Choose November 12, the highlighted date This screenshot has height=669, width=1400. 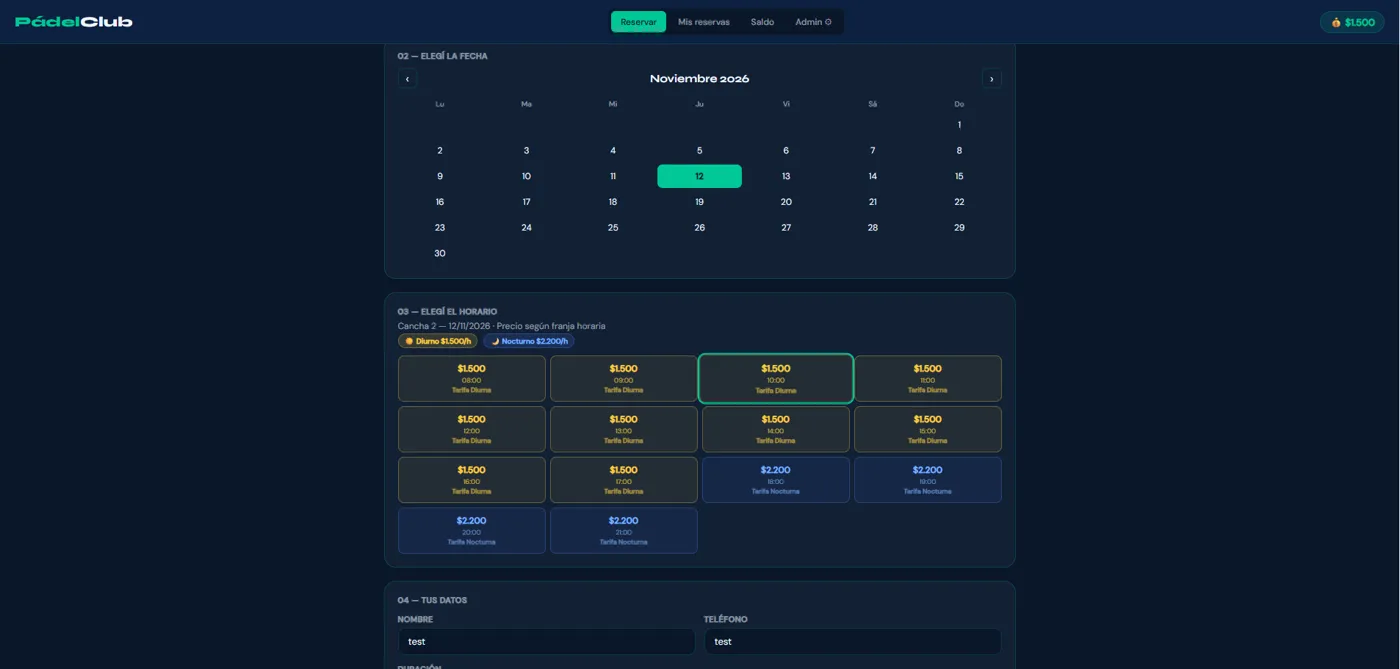[x=700, y=176]
